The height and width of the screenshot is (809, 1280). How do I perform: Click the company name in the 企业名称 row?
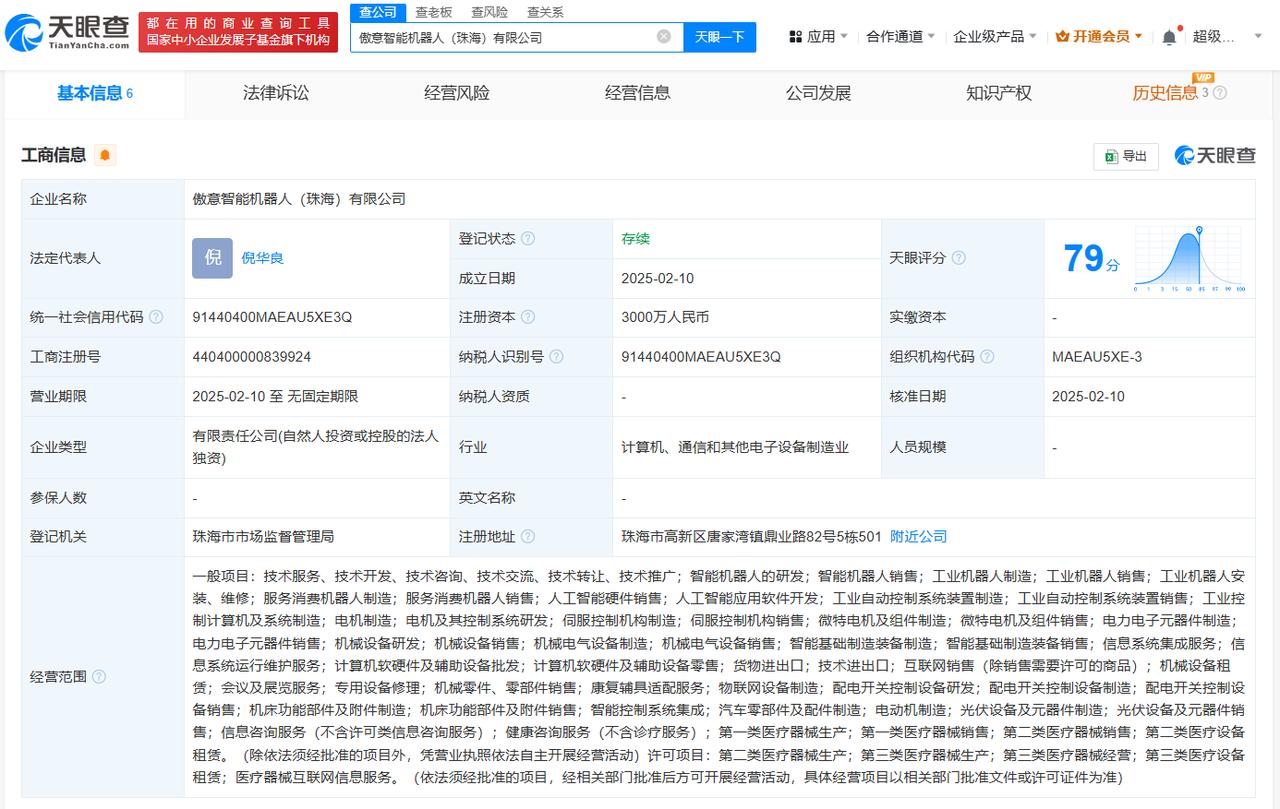coord(299,199)
